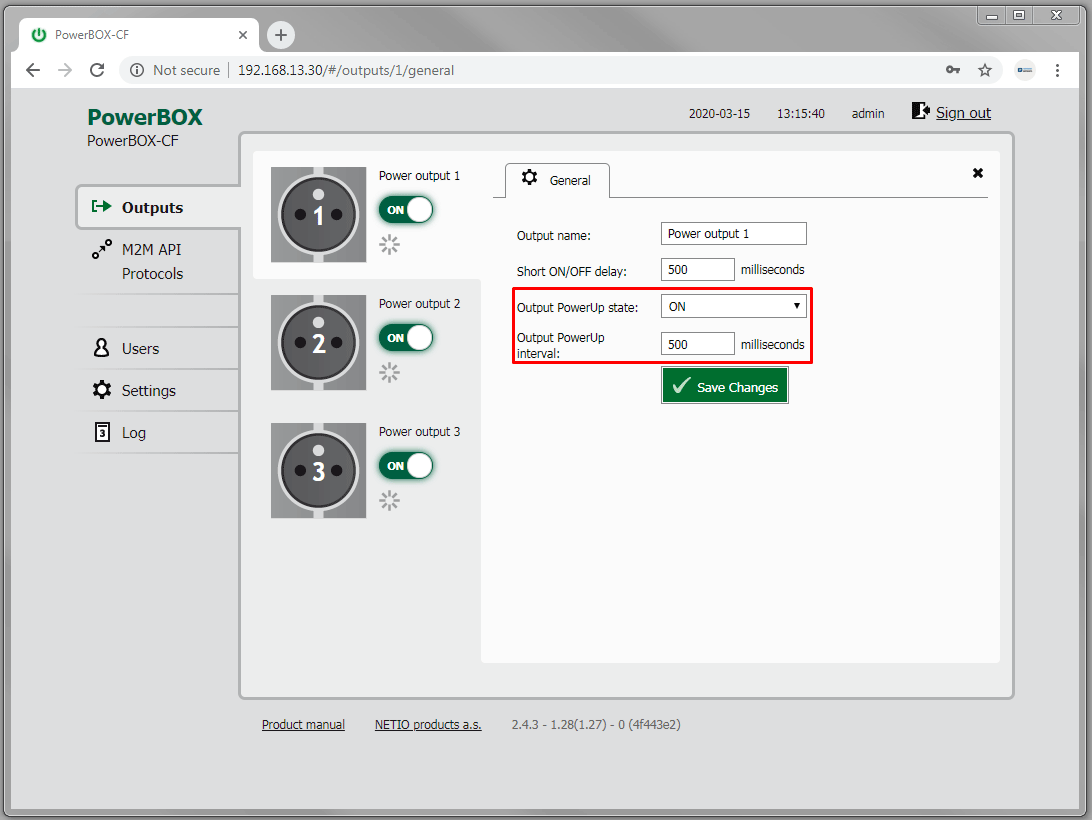Click the Power output 1 socket icon
This screenshot has width=1092, height=820.
point(318,215)
